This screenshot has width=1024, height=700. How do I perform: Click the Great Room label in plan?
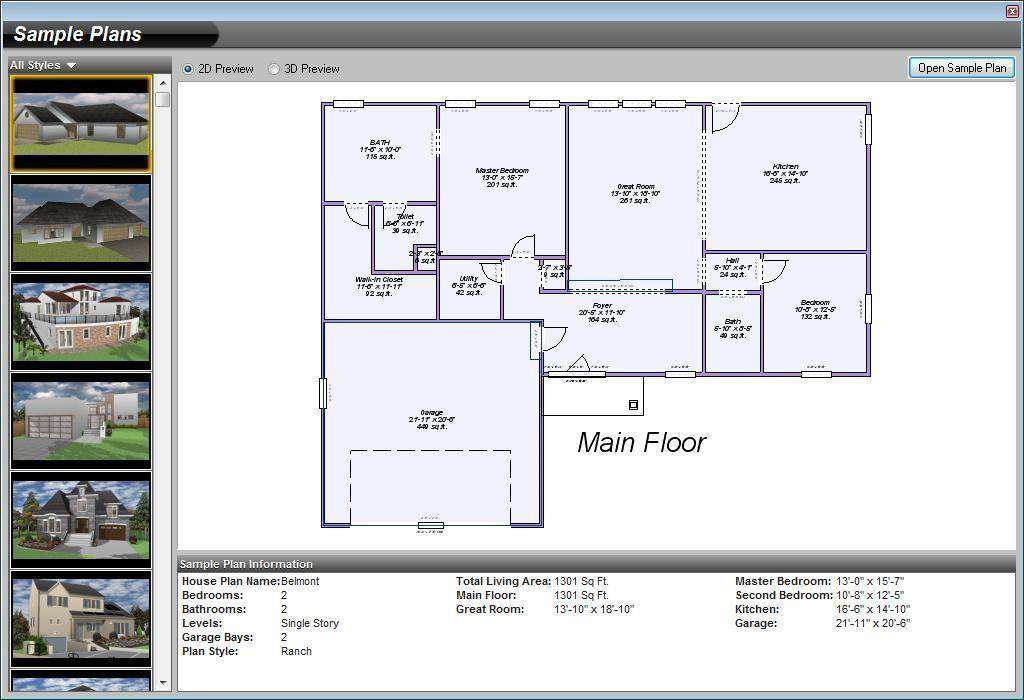[635, 193]
